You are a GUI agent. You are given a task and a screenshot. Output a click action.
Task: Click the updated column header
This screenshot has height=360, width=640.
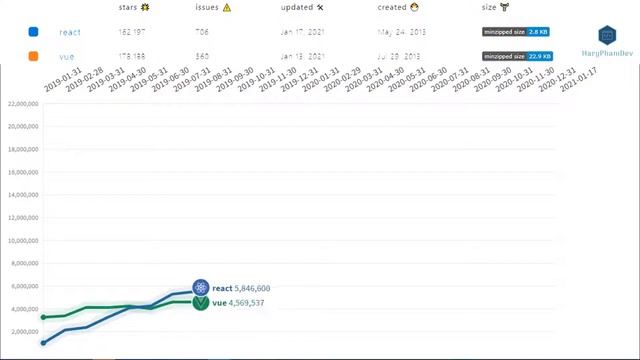[x=297, y=7]
